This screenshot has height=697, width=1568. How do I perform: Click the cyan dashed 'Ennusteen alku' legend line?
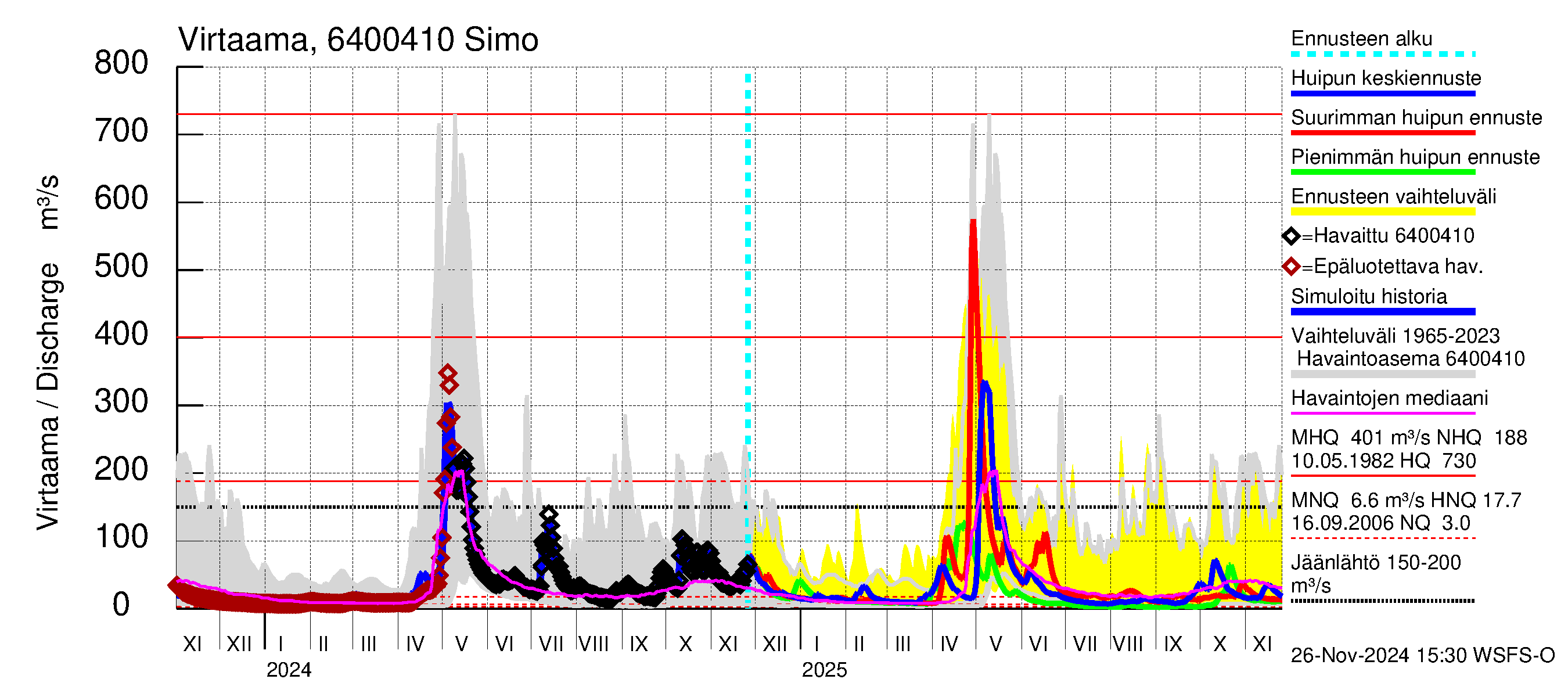coord(1383,54)
